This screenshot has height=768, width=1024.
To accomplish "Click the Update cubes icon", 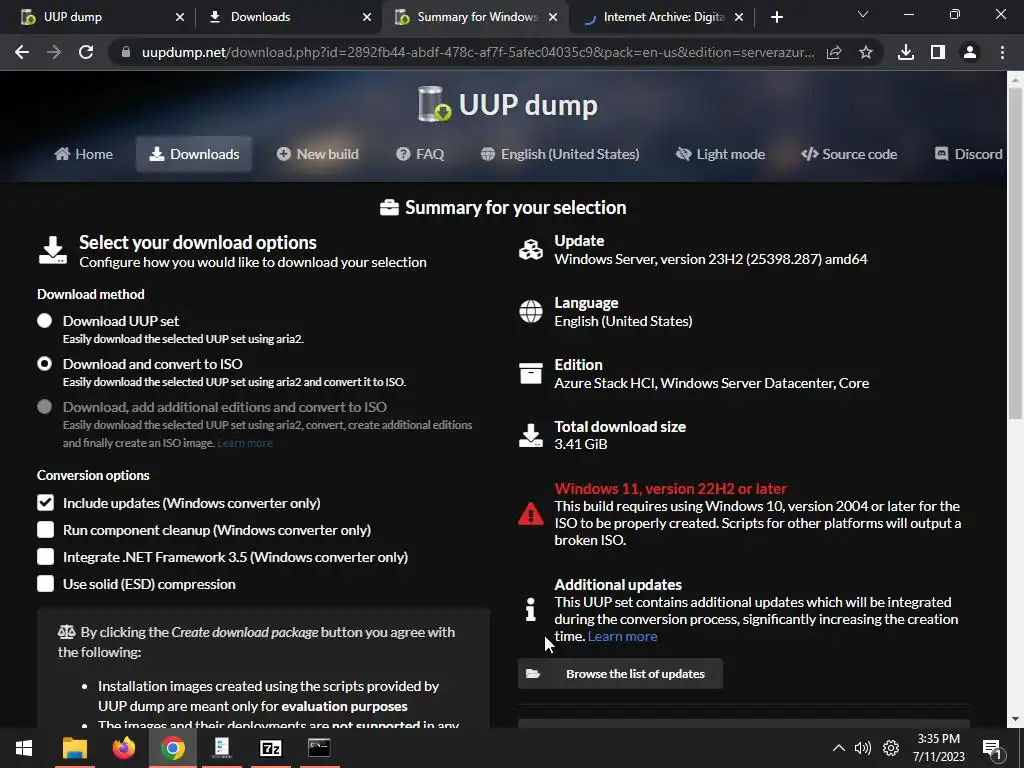I will pyautogui.click(x=531, y=249).
